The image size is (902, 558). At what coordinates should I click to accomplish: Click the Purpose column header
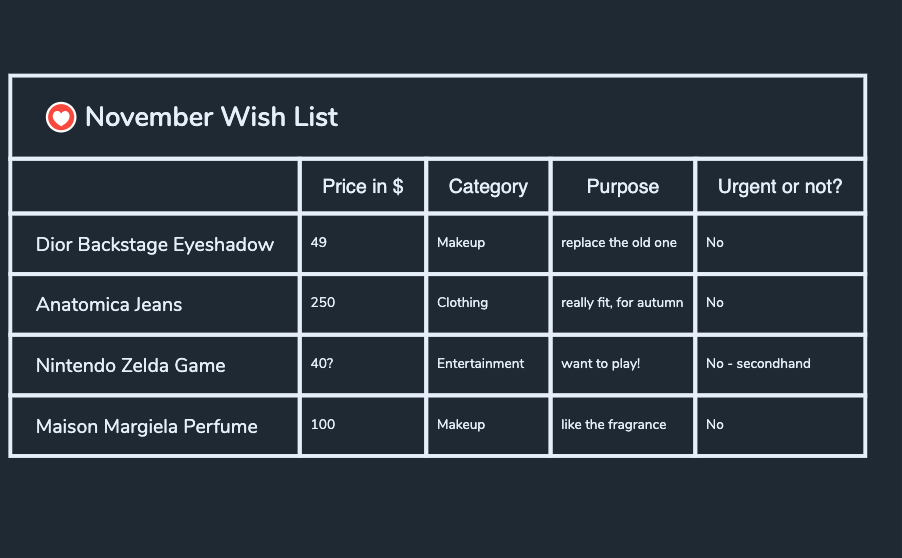622,186
